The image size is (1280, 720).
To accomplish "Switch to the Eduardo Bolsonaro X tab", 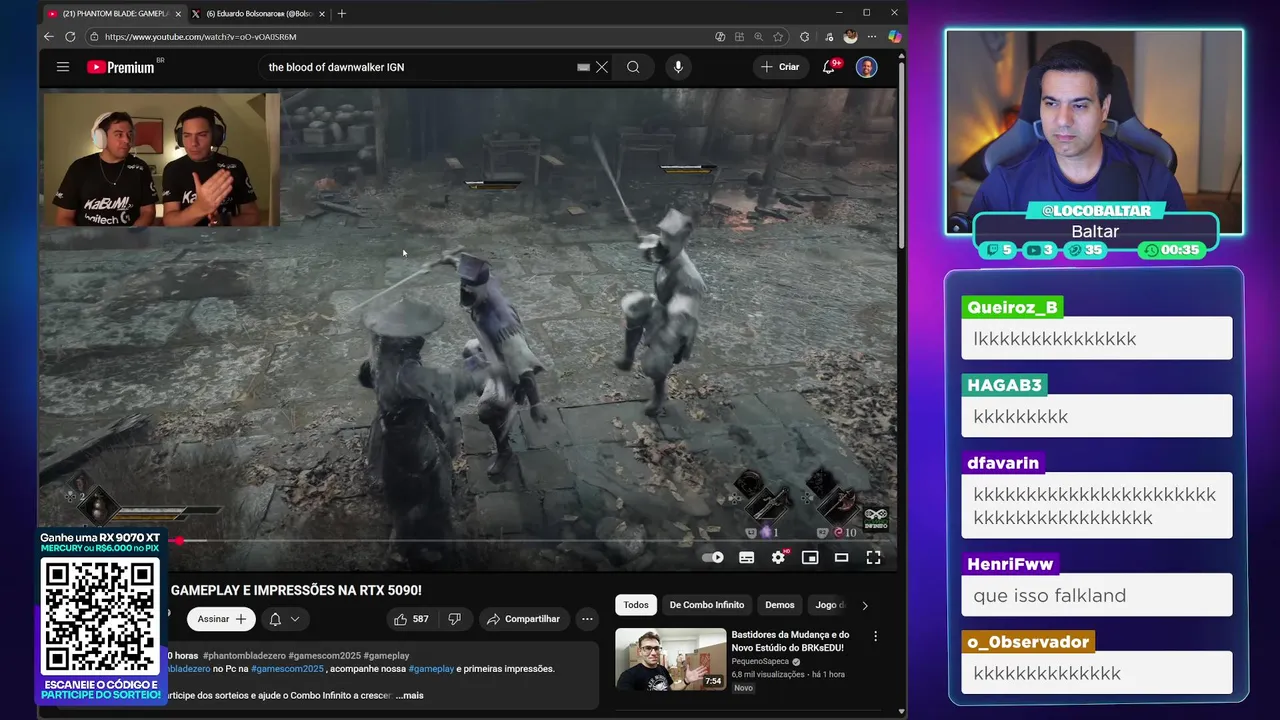I will tap(258, 14).
